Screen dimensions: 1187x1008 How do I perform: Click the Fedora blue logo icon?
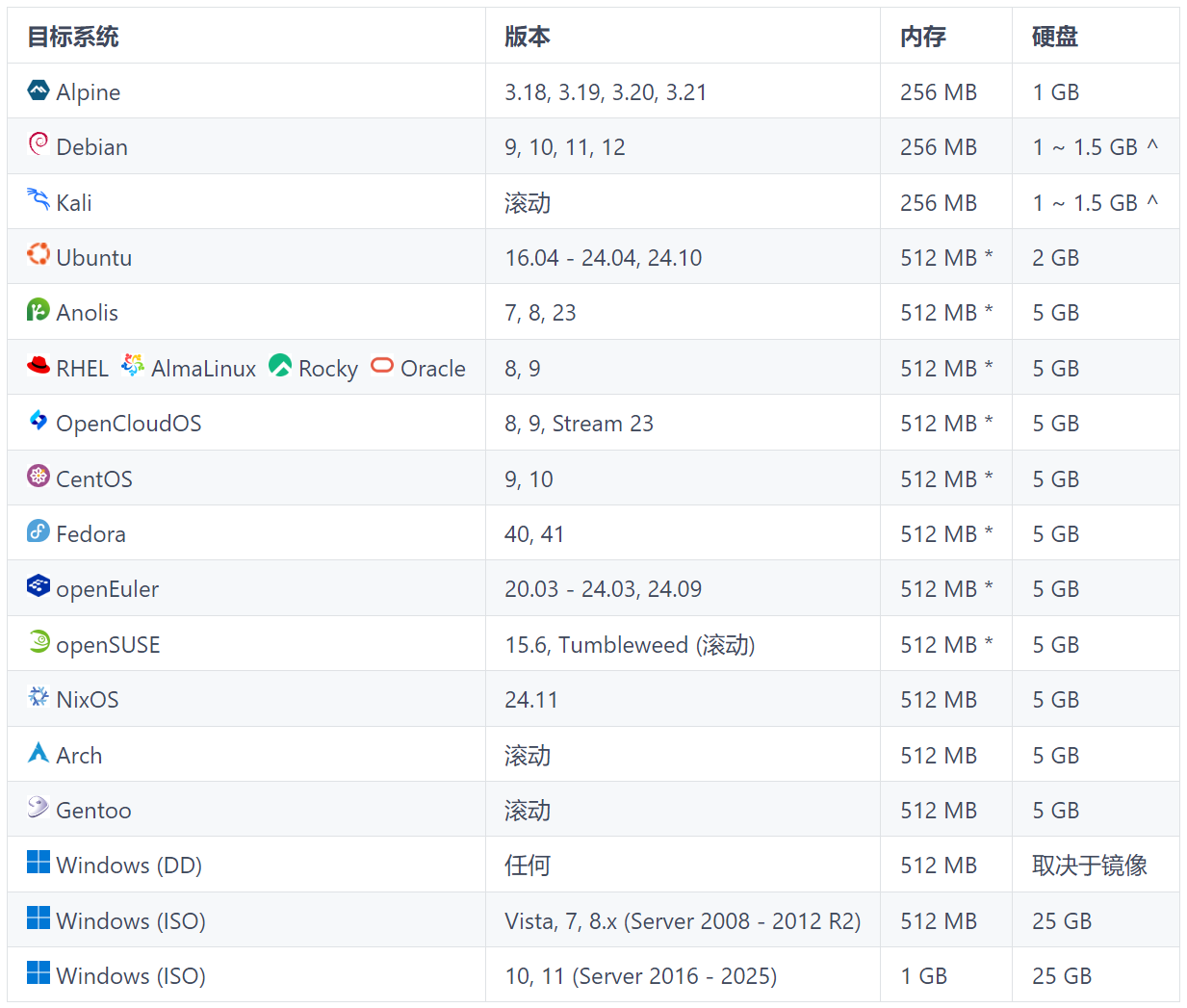[39, 530]
